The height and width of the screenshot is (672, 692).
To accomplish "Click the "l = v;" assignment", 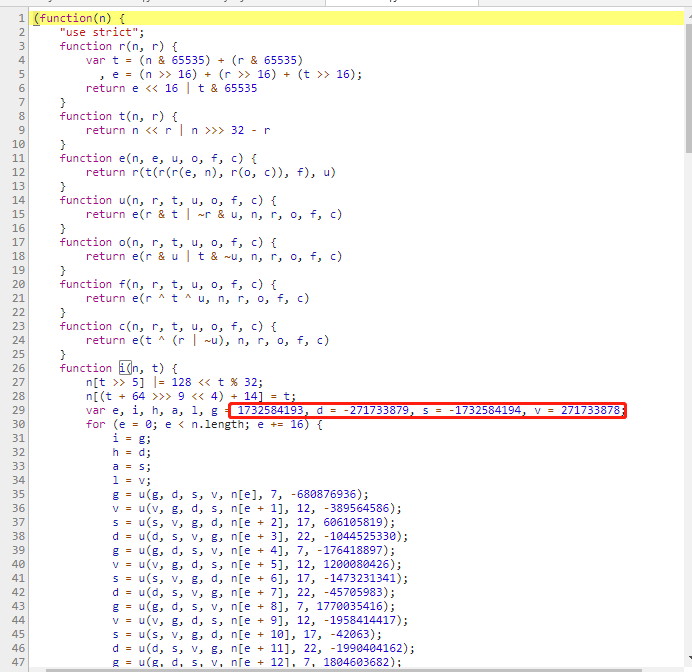I will pos(132,480).
